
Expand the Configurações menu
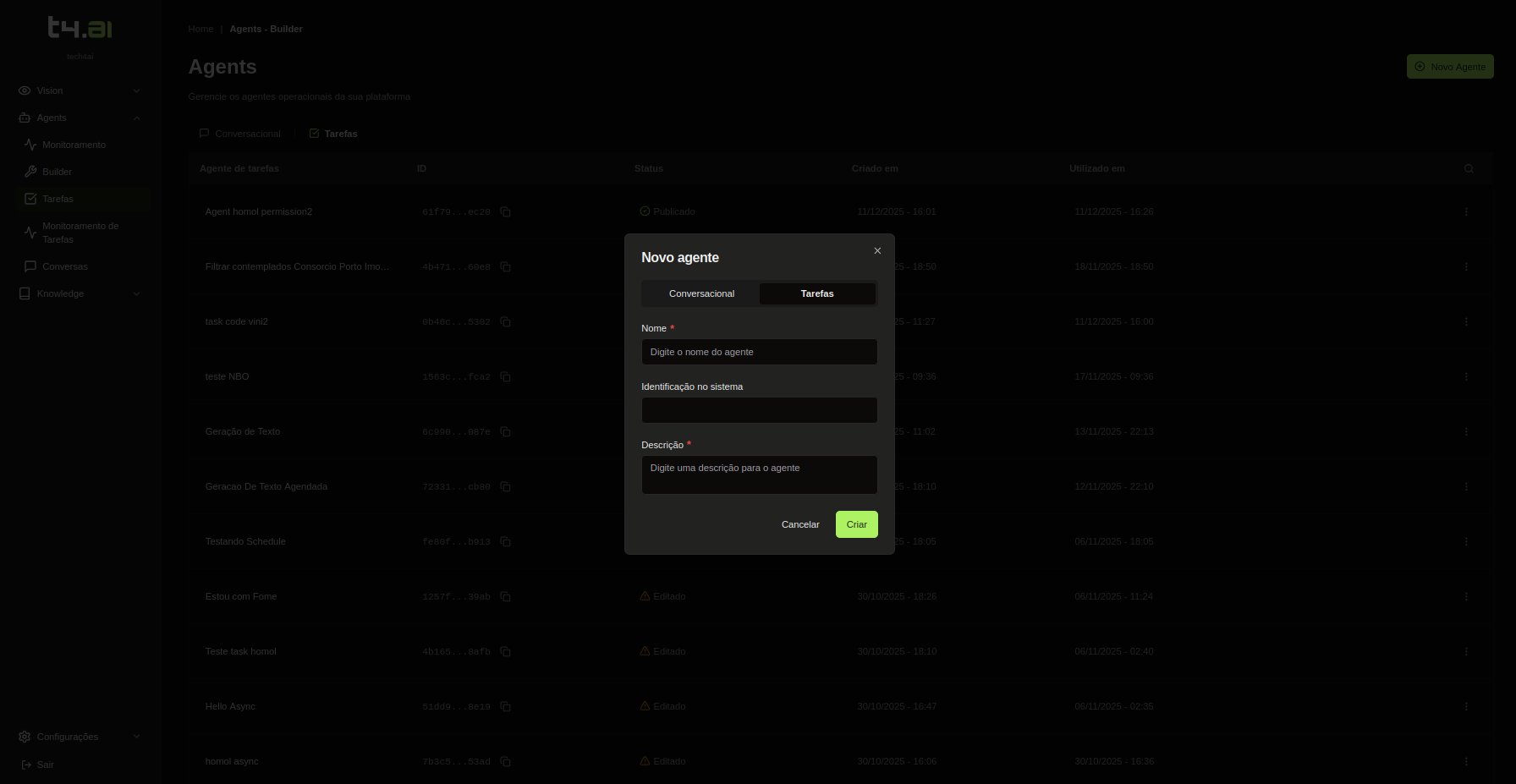click(136, 737)
